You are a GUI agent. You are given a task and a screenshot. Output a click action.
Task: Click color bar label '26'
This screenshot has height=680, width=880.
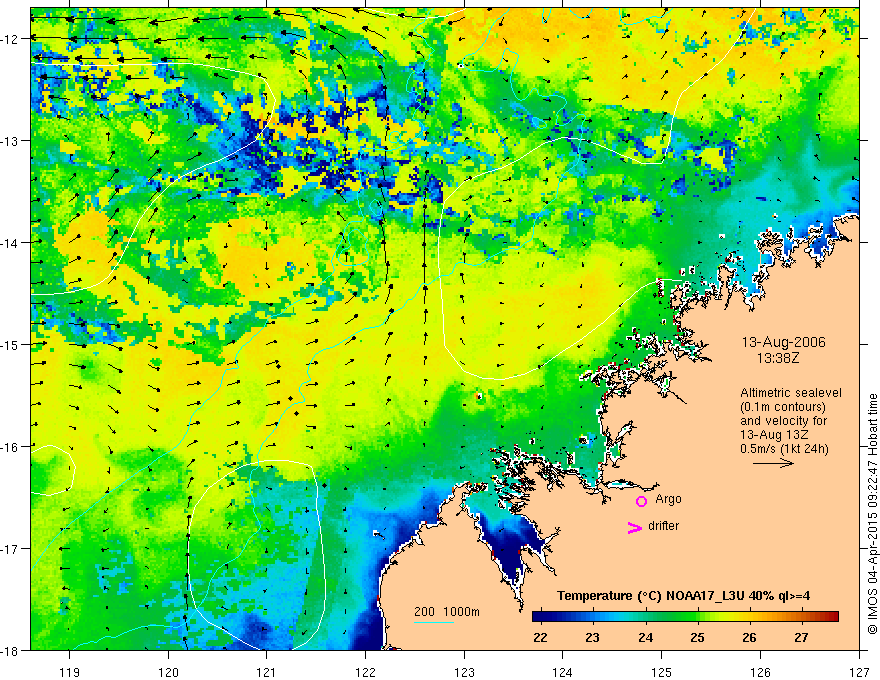click(749, 637)
